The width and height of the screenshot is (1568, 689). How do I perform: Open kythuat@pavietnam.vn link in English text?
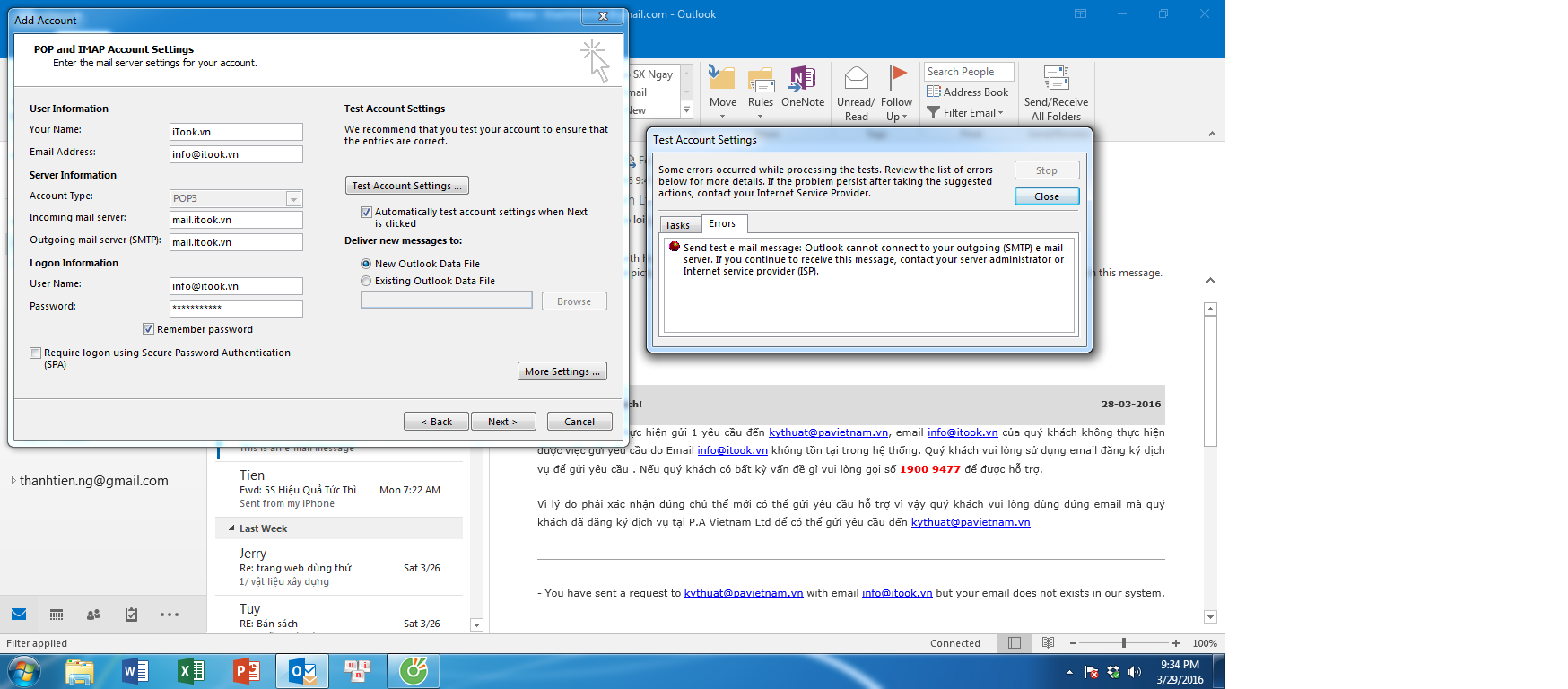[x=744, y=593]
